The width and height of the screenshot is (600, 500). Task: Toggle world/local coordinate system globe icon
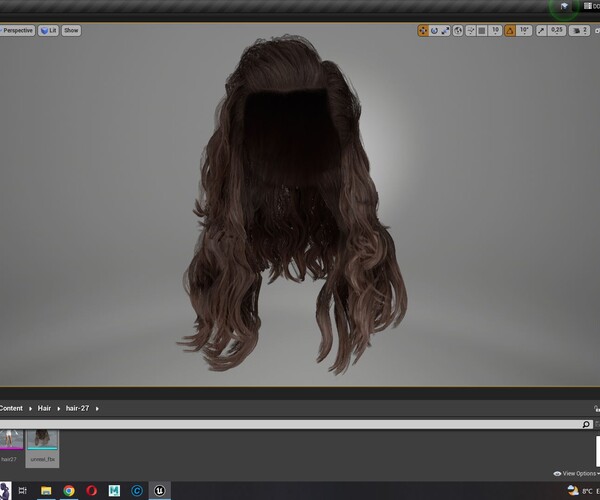458,31
